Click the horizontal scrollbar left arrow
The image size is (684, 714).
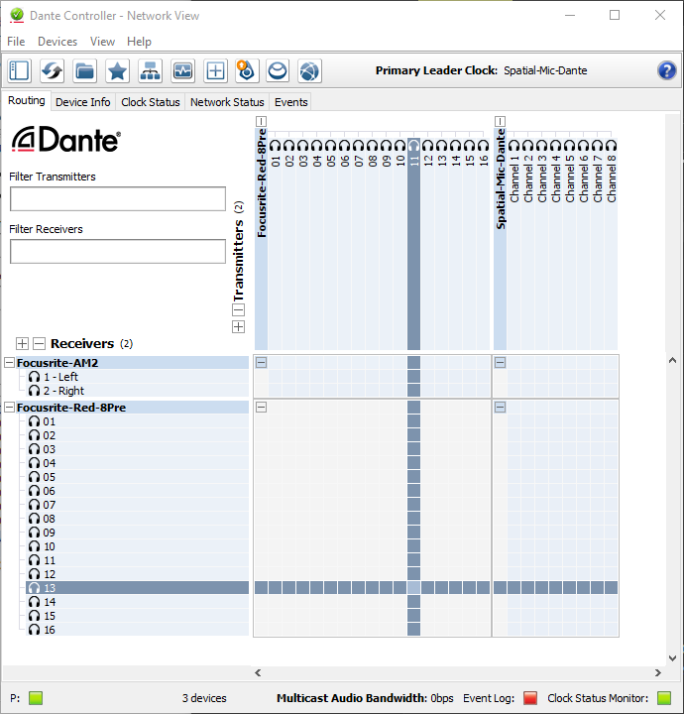tap(258, 673)
